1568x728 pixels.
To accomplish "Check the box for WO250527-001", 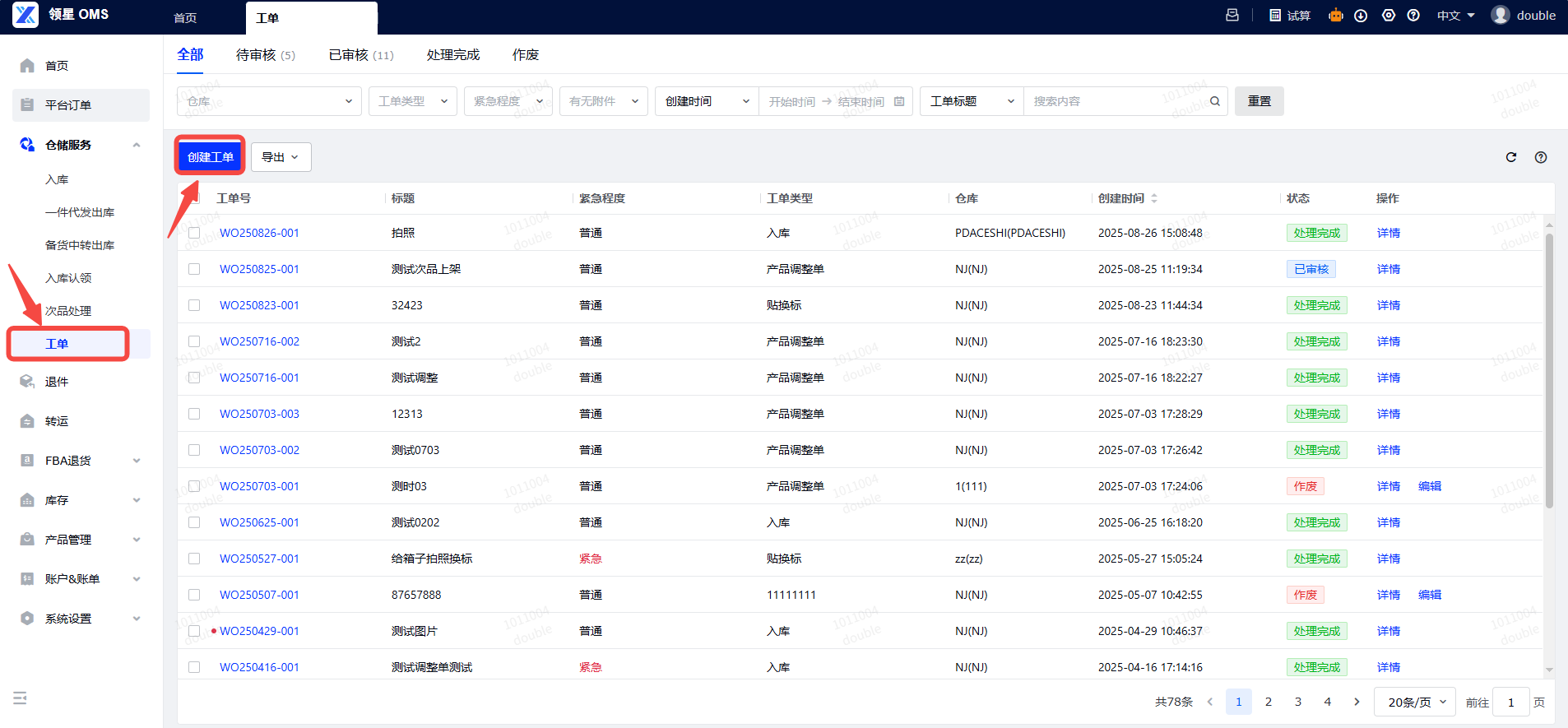I will [194, 559].
